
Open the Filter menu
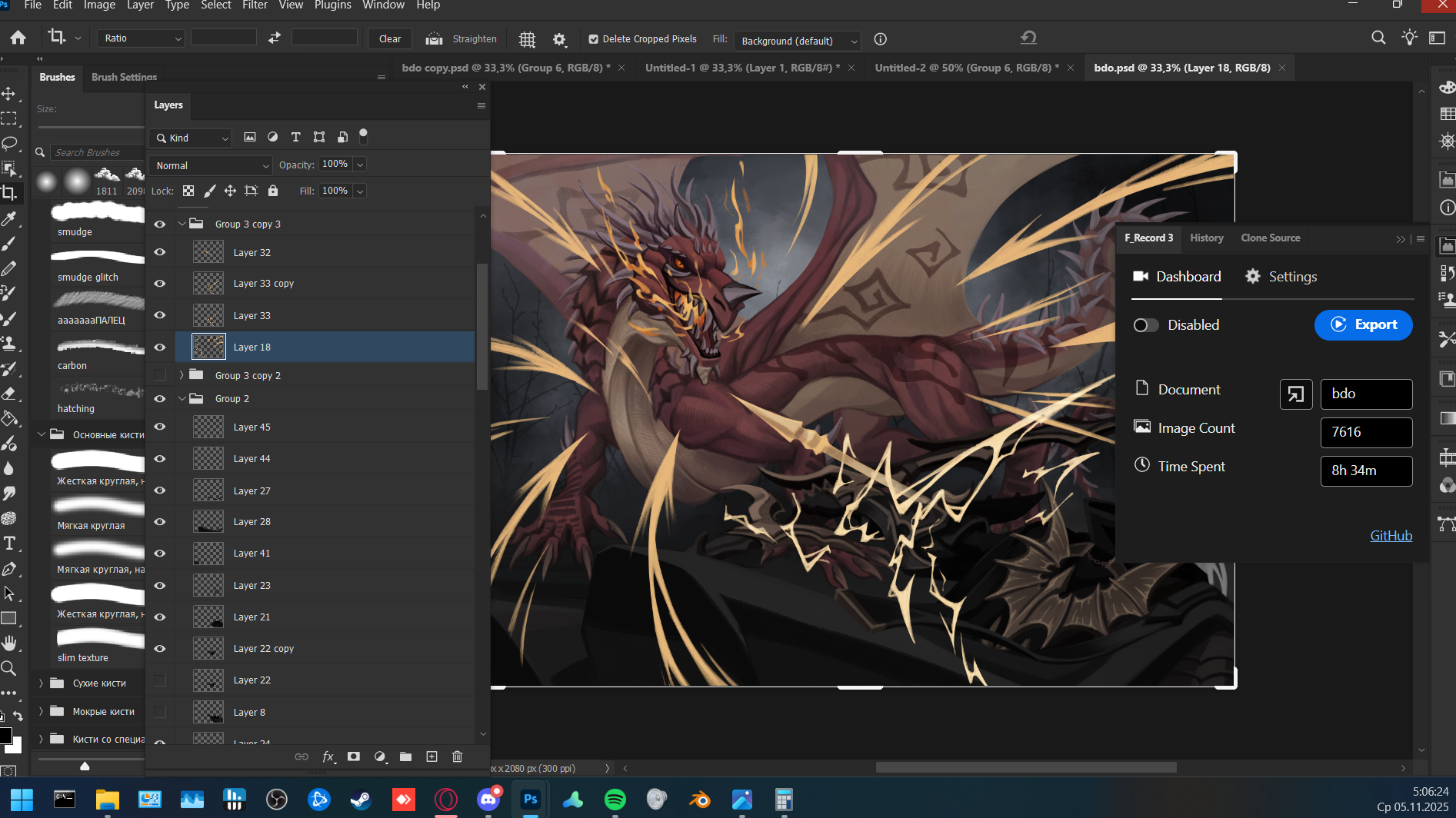point(255,5)
